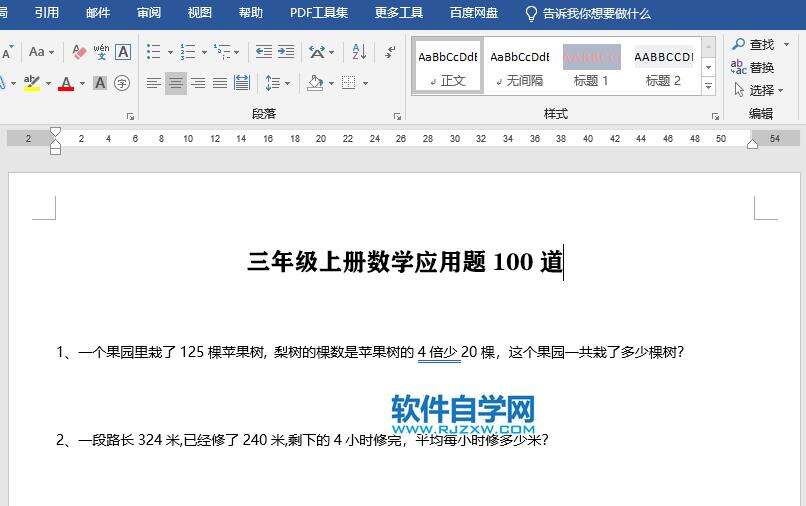Open the Phonetic Guide (wén) tool
The image size is (806, 506).
[x=101, y=52]
